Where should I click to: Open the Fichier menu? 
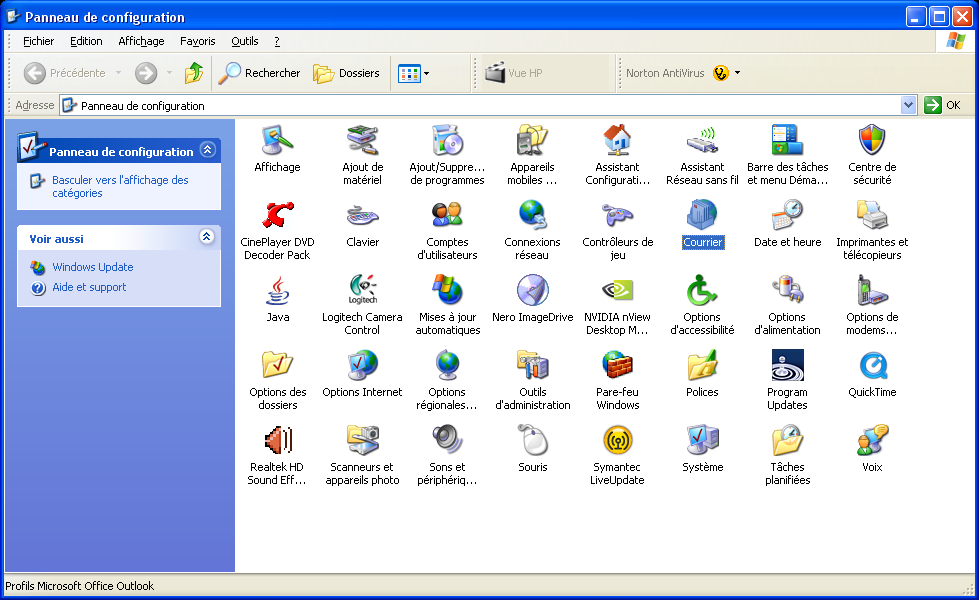click(x=39, y=41)
